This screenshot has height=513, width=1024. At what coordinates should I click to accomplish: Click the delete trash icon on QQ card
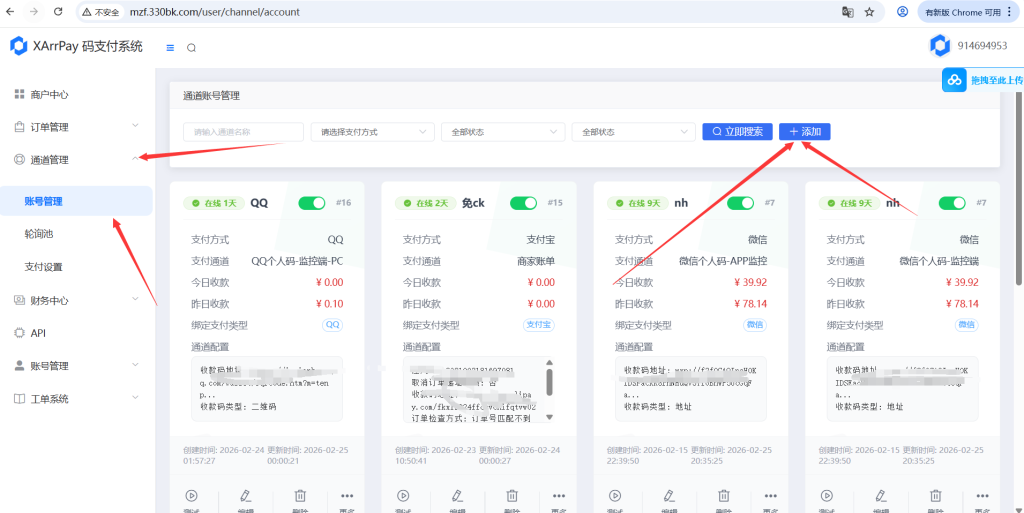pyautogui.click(x=300, y=495)
